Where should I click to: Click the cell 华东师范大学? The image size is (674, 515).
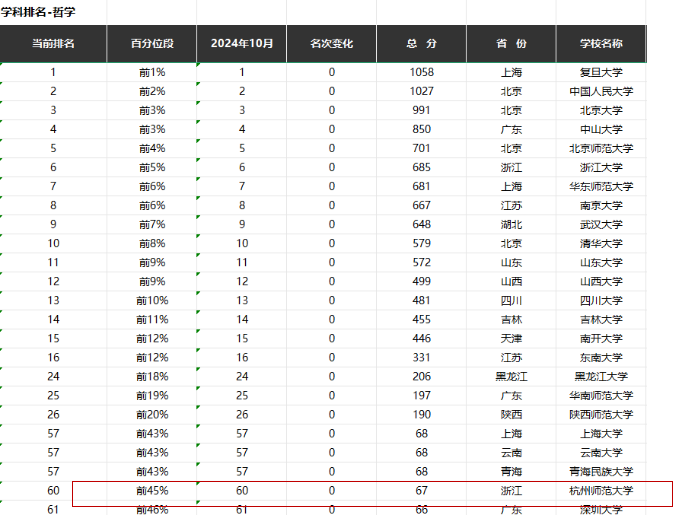pos(601,186)
